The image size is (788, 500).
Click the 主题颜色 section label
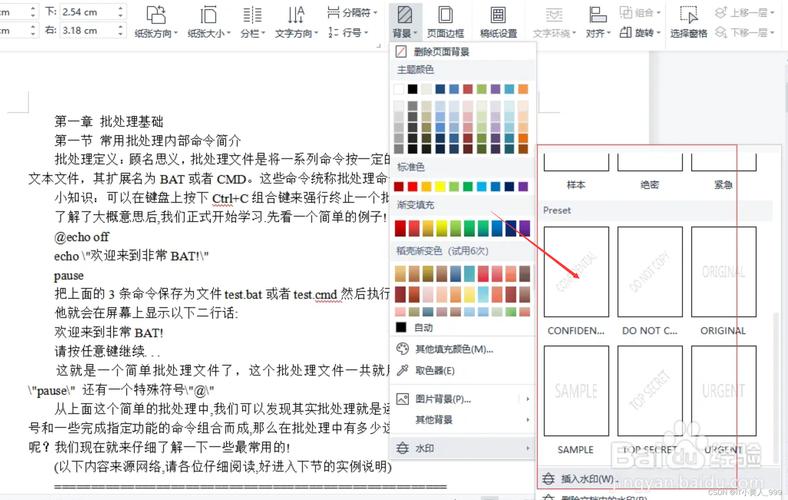[x=416, y=69]
